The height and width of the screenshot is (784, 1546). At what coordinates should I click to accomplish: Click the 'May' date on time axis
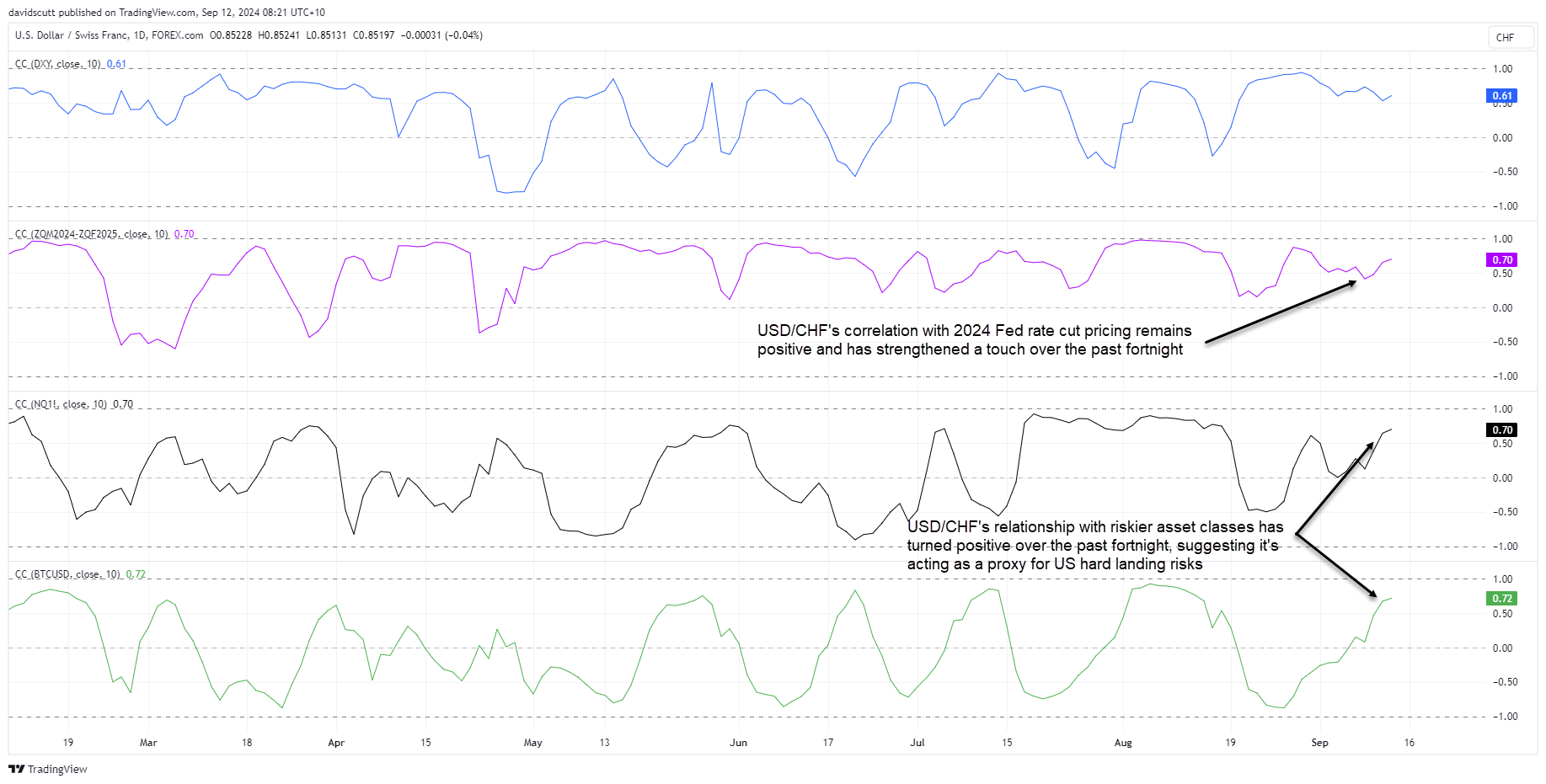click(533, 743)
